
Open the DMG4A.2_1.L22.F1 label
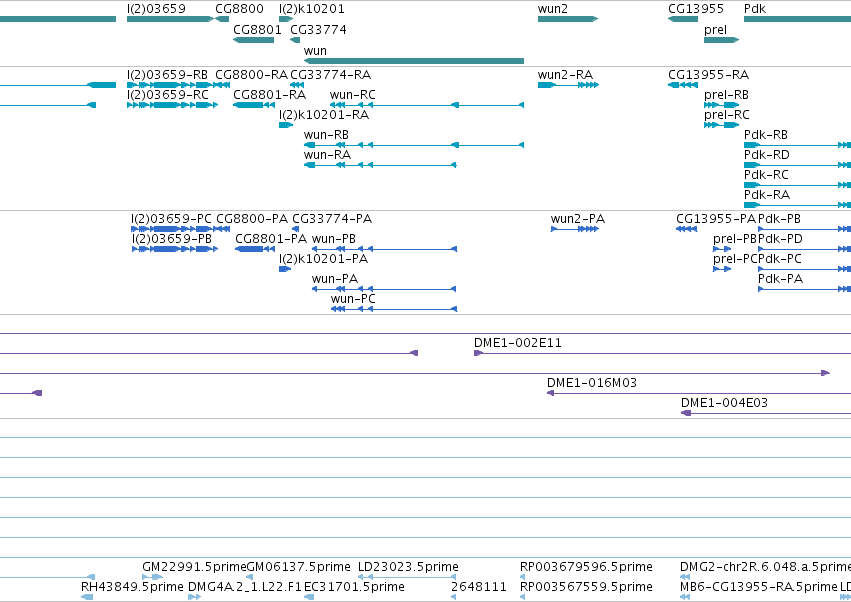coord(244,587)
